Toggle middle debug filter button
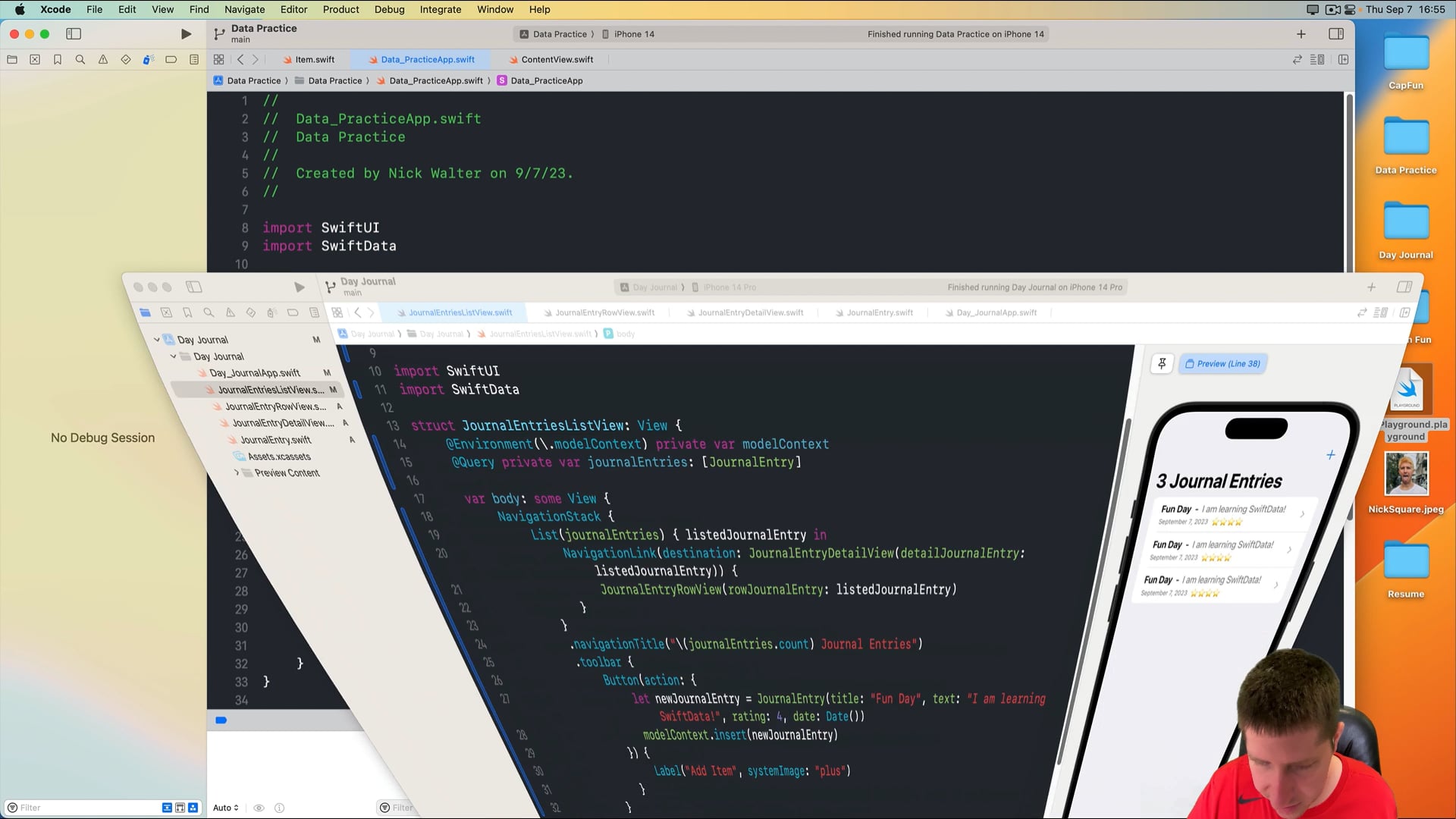The width and height of the screenshot is (1456, 819). 180,808
